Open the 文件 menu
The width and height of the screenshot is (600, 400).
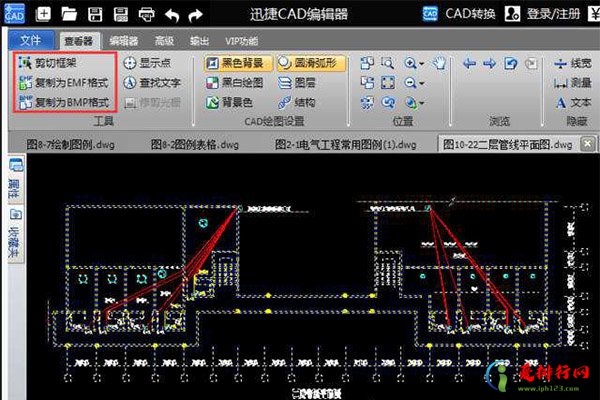pyautogui.click(x=31, y=40)
